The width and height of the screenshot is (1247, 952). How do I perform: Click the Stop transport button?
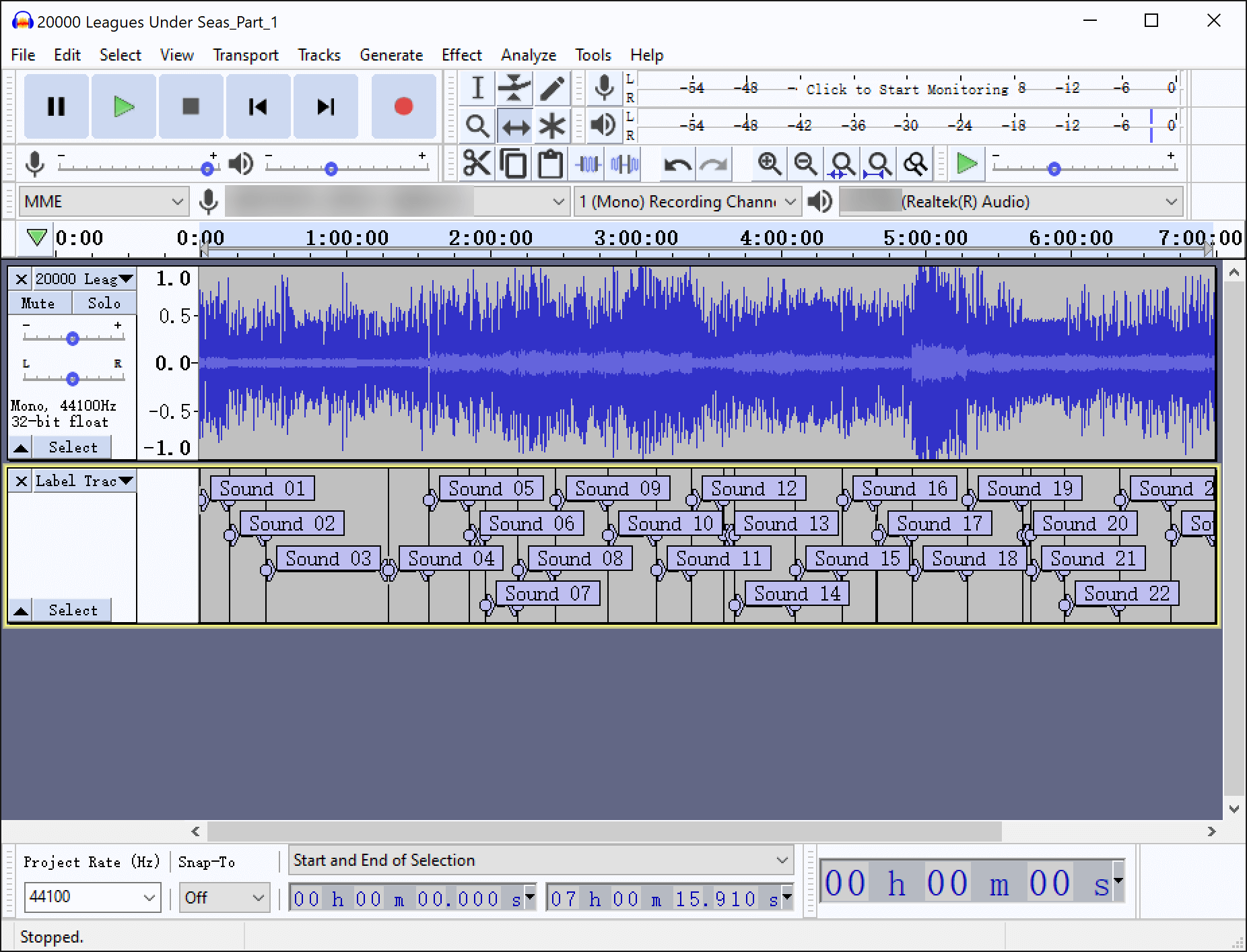click(191, 106)
